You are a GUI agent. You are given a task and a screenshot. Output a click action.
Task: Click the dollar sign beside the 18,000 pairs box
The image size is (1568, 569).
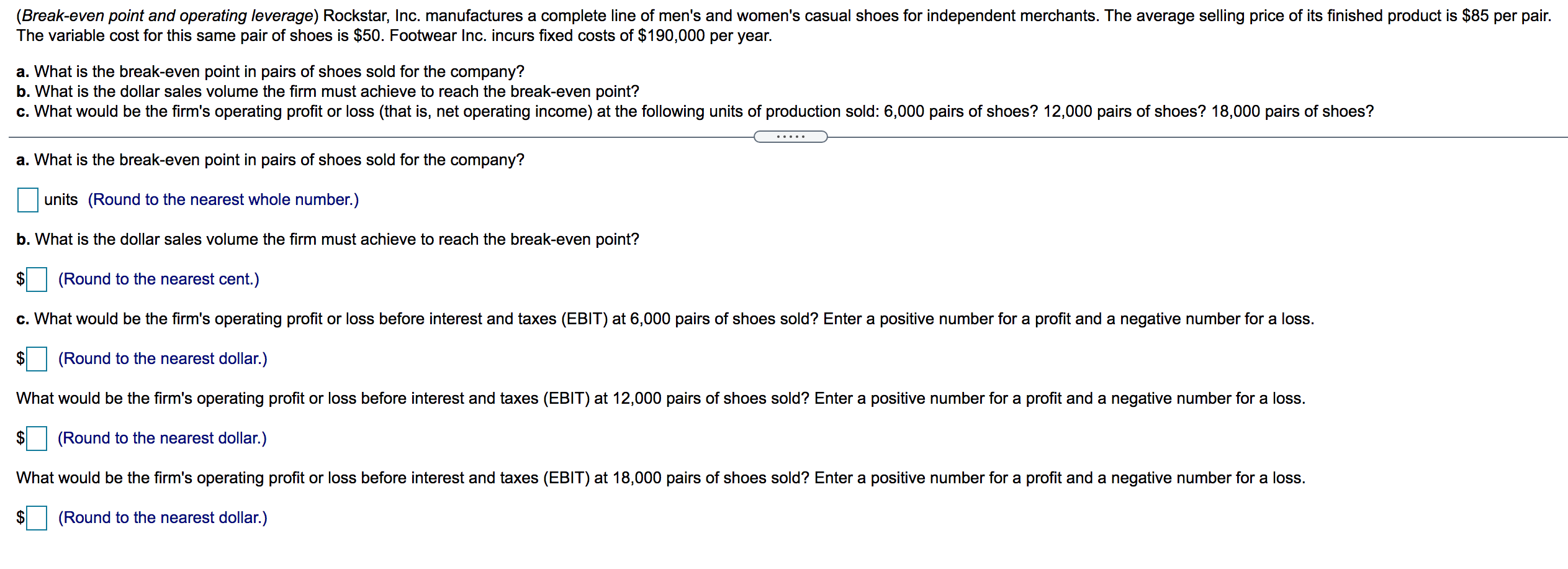tap(20, 519)
